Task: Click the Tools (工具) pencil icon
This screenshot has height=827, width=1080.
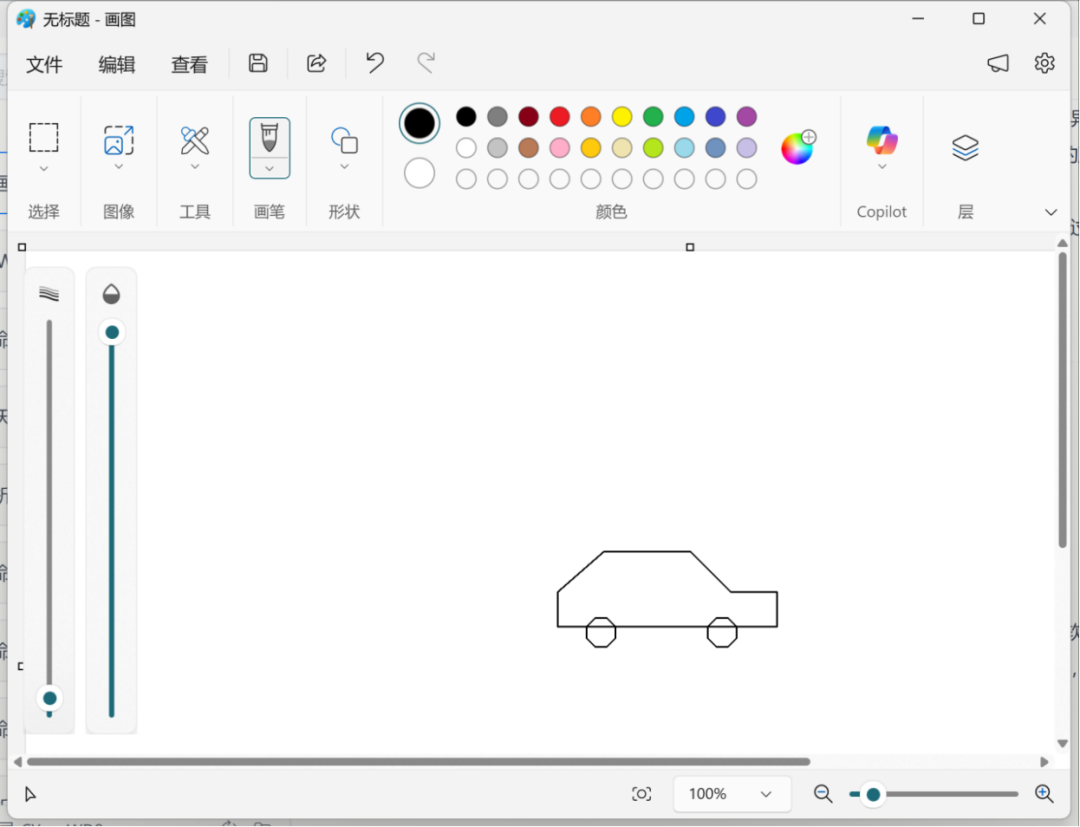Action: coord(195,140)
